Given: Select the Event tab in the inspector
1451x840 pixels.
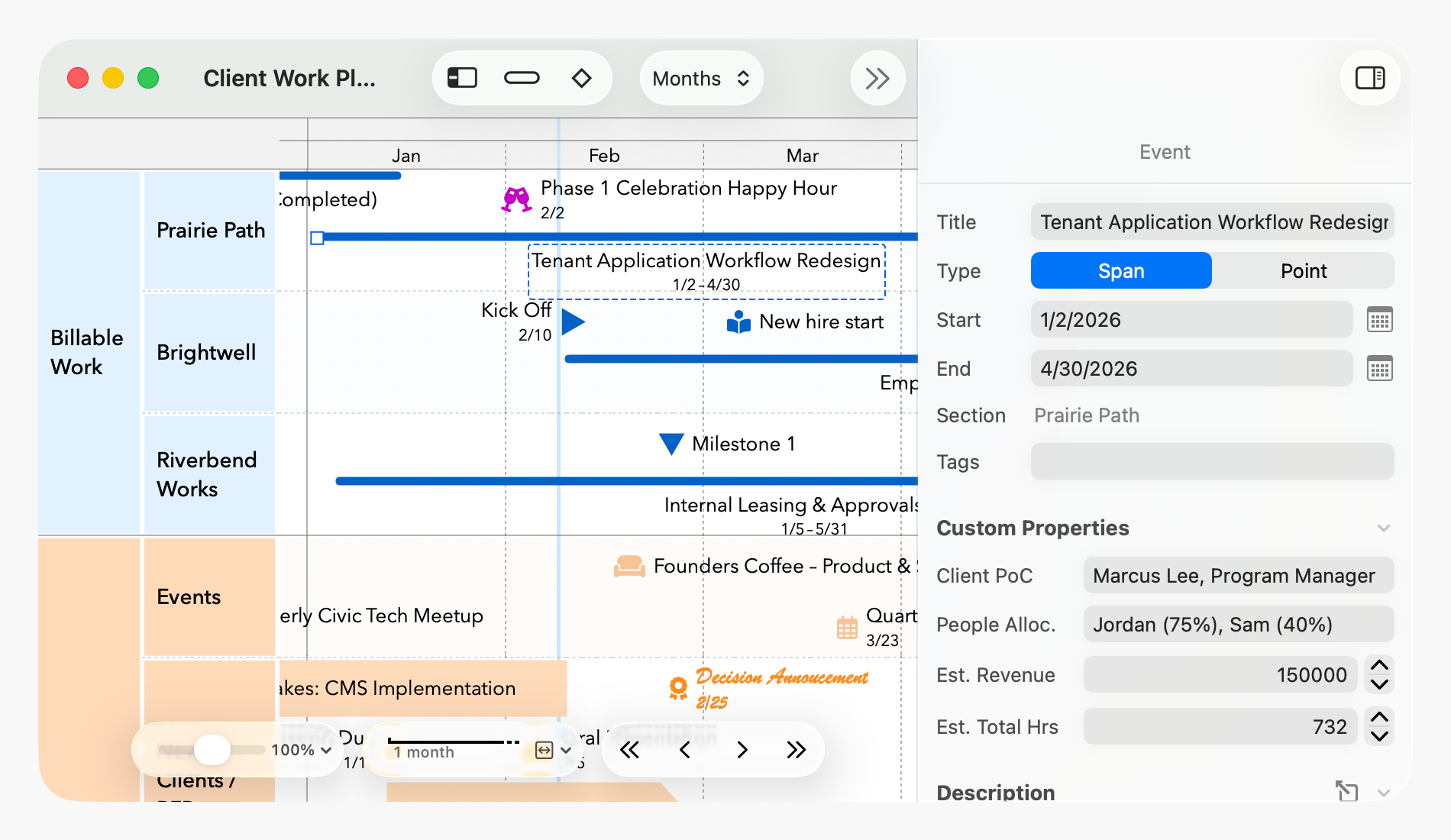Looking at the screenshot, I should pos(1164,151).
